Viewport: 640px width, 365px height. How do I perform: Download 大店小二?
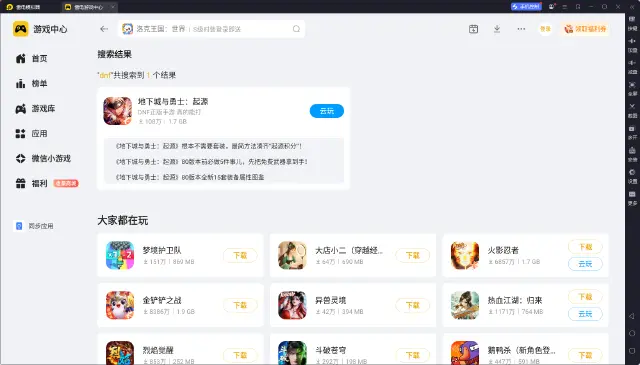(x=412, y=256)
